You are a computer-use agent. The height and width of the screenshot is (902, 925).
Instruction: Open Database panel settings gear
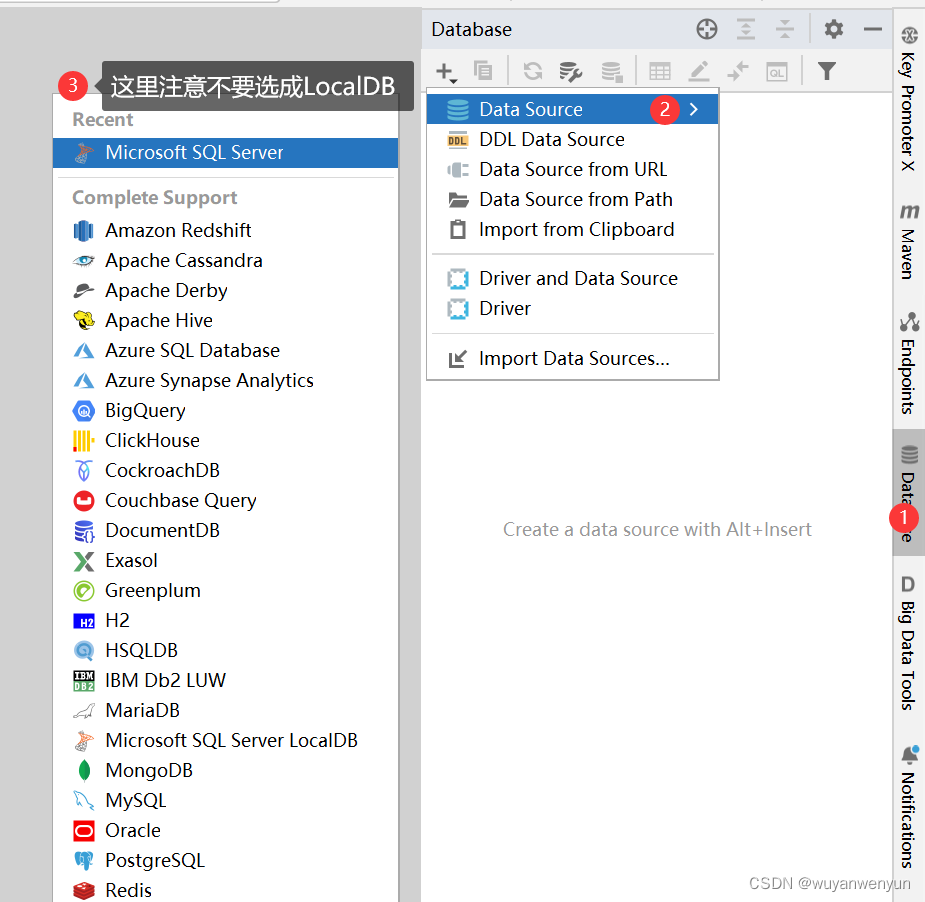pyautogui.click(x=834, y=29)
